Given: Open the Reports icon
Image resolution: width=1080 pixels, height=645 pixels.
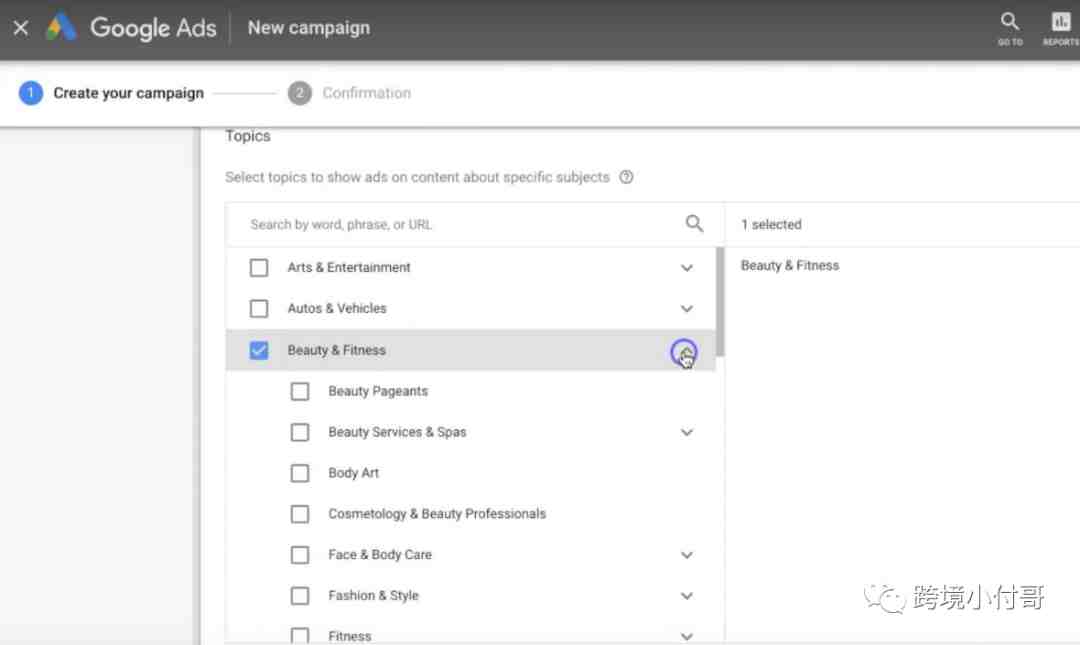Looking at the screenshot, I should (x=1061, y=28).
